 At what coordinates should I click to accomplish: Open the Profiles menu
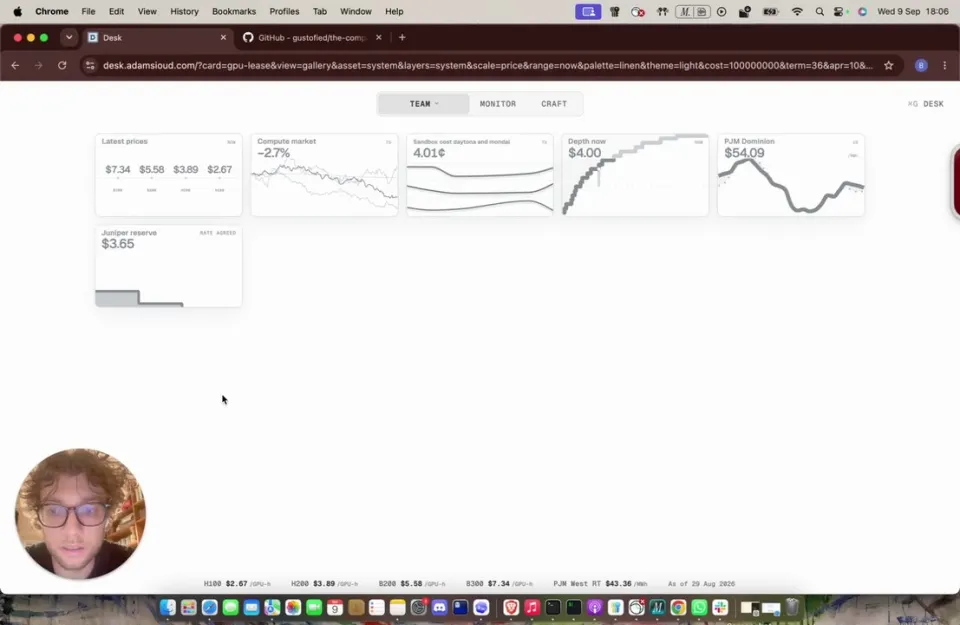point(284,12)
